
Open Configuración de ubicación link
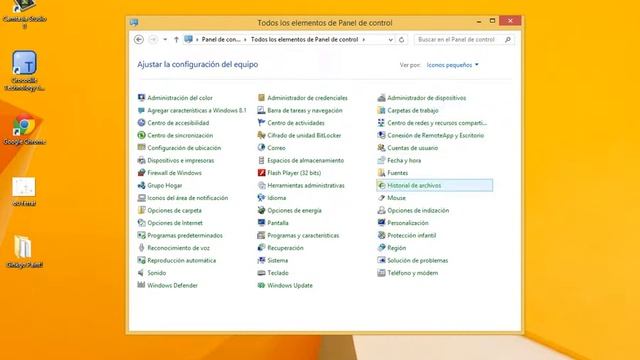pyautogui.click(x=184, y=148)
